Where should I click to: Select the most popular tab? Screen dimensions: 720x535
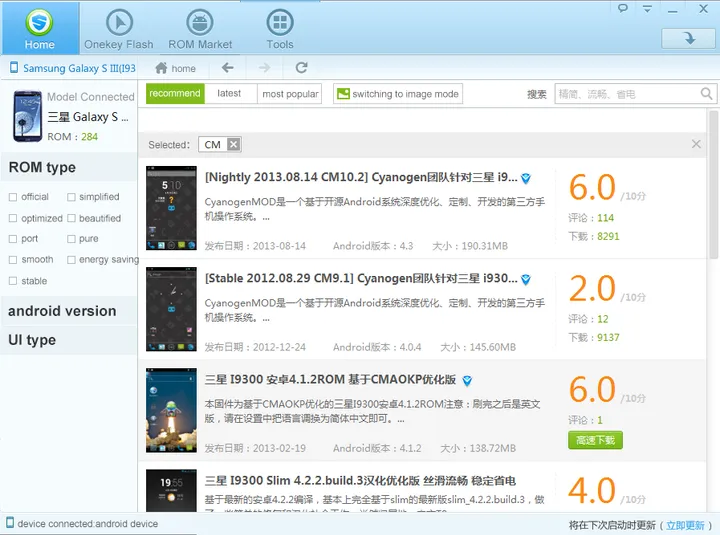[x=290, y=94]
